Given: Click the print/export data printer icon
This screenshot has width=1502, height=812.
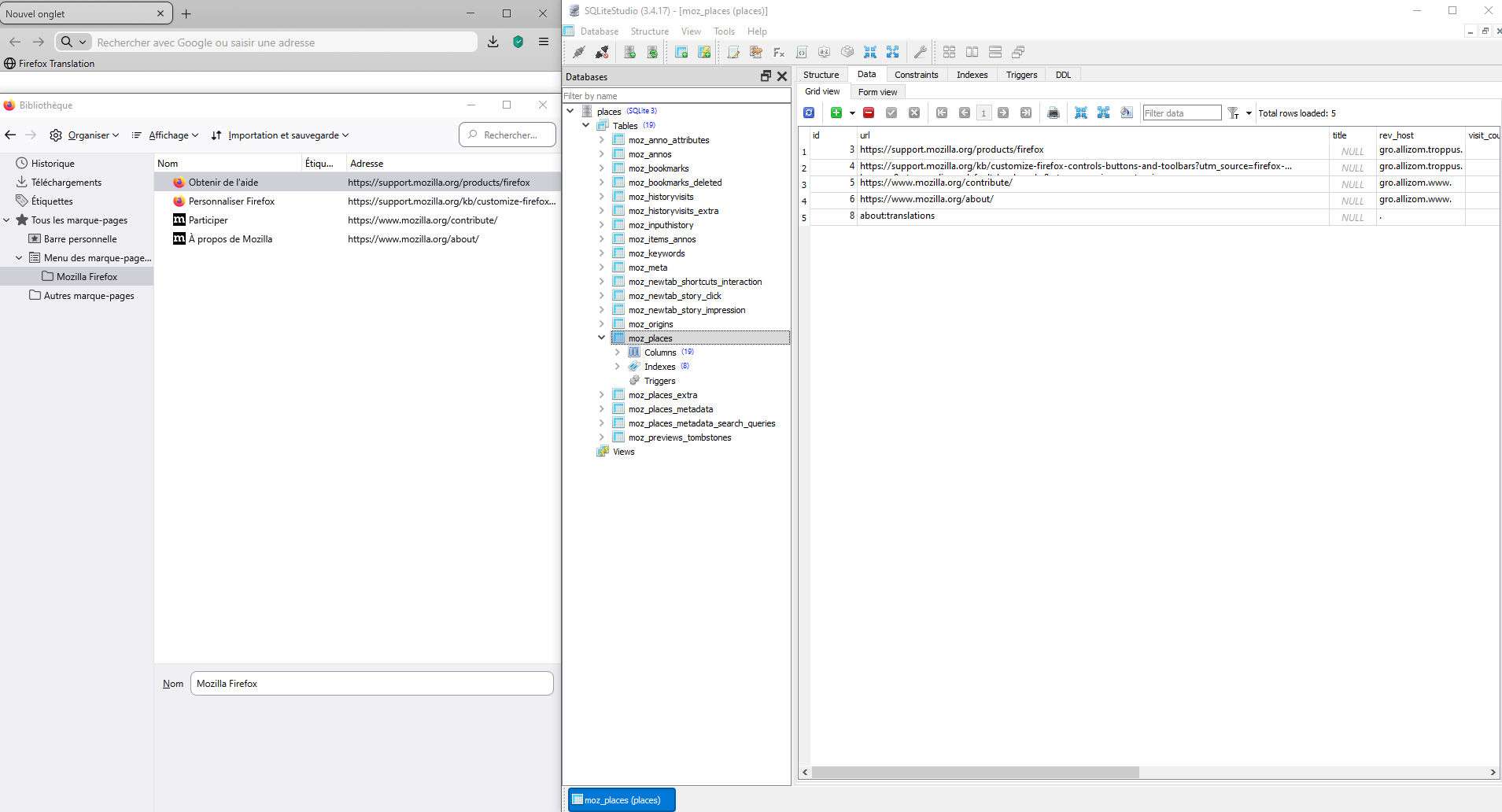Looking at the screenshot, I should (1054, 113).
